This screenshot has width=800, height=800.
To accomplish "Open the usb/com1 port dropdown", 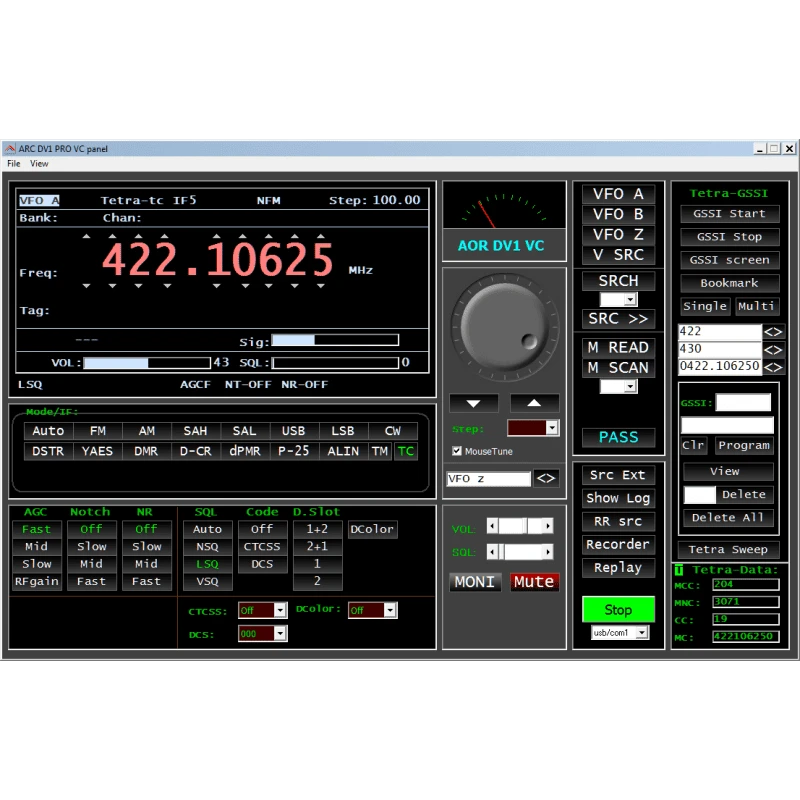I will pyautogui.click(x=642, y=633).
